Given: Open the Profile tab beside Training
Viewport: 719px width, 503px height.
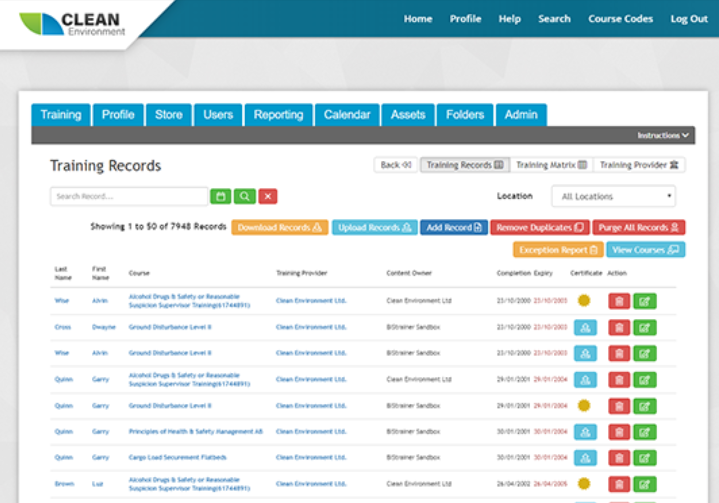Looking at the screenshot, I should (118, 115).
